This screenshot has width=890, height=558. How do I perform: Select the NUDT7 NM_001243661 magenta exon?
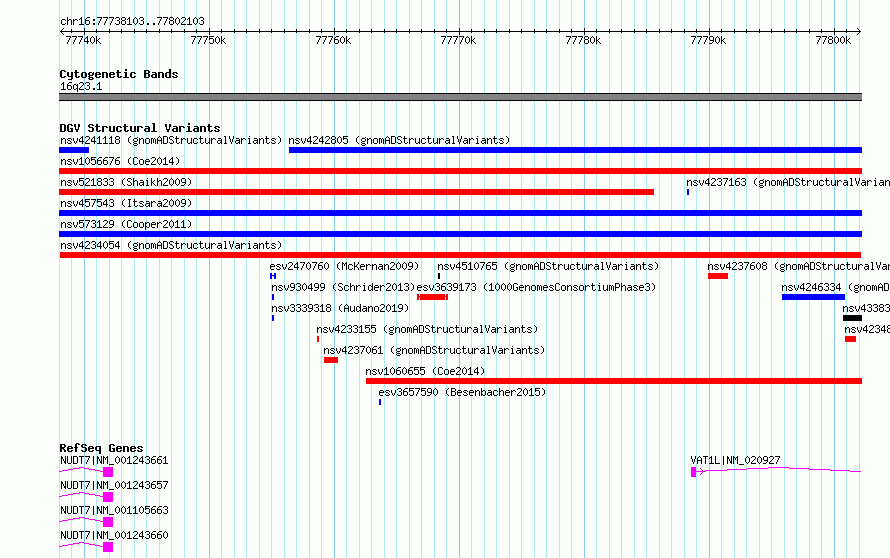tap(108, 472)
